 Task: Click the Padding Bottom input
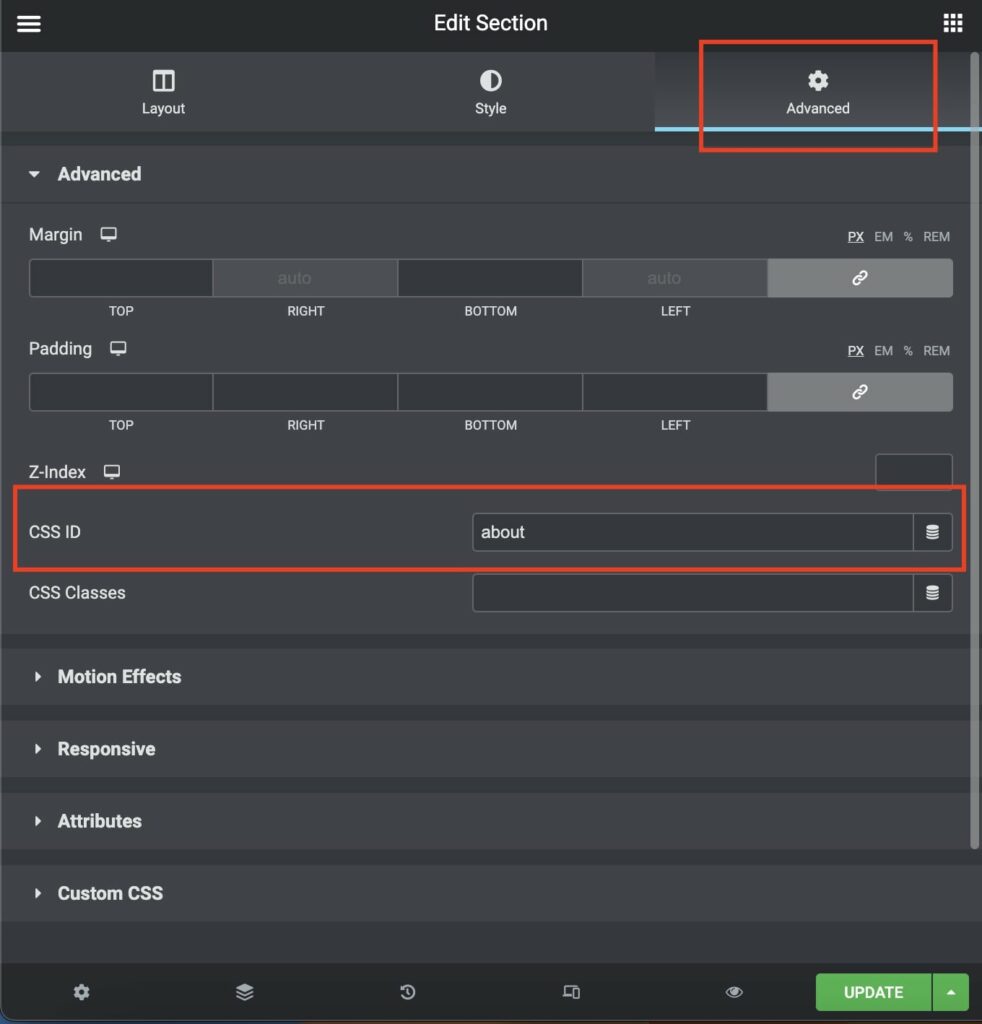(490, 392)
